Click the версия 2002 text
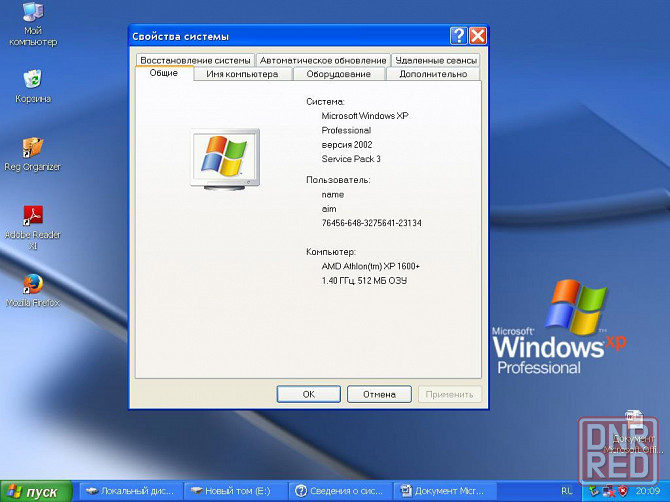The image size is (670, 502). point(347,145)
